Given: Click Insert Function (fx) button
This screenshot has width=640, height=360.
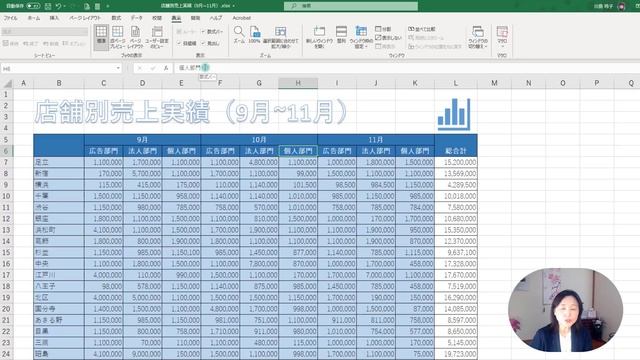Looking at the screenshot, I should (x=166, y=68).
